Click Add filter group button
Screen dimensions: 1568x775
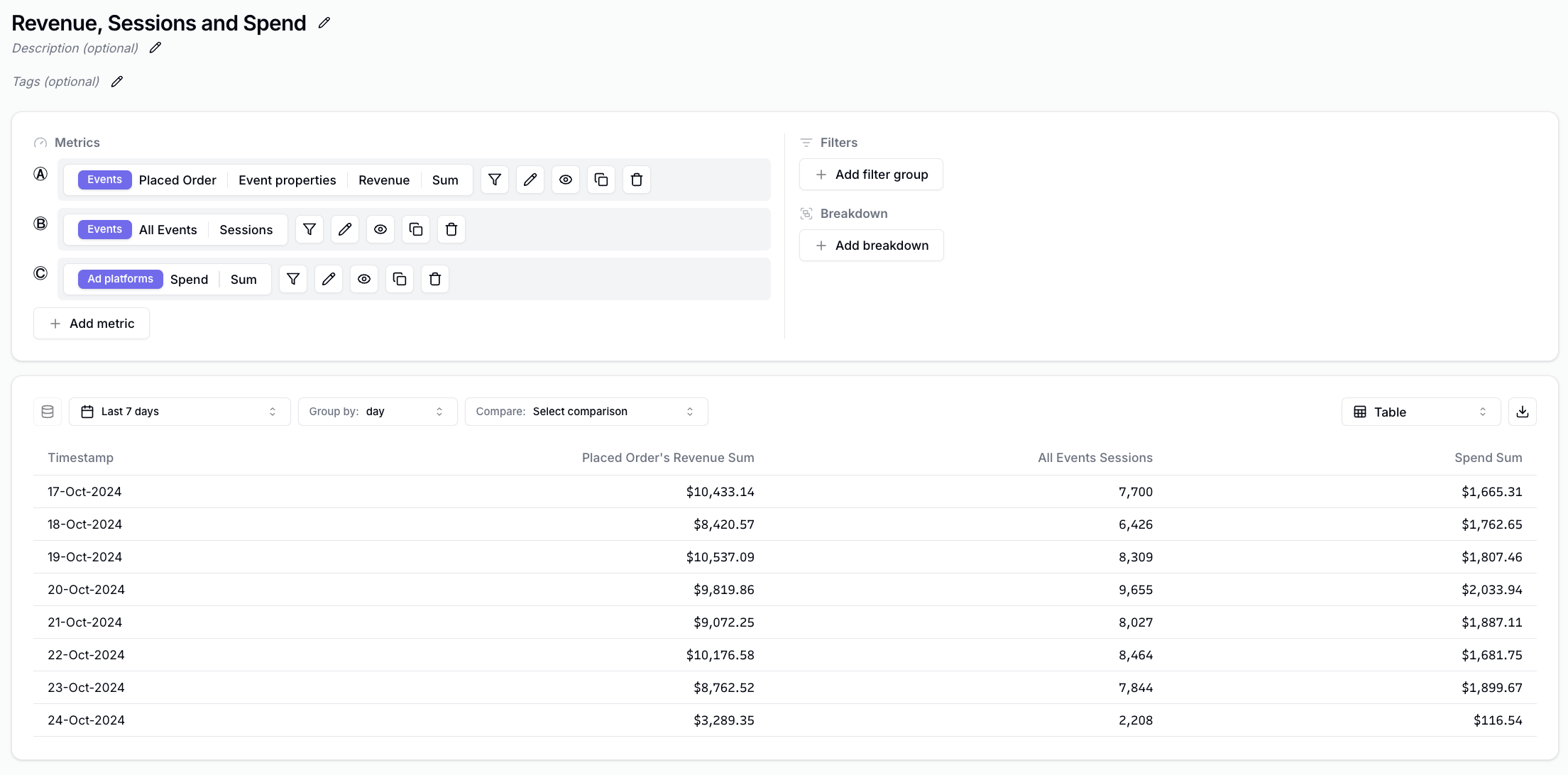click(x=871, y=175)
